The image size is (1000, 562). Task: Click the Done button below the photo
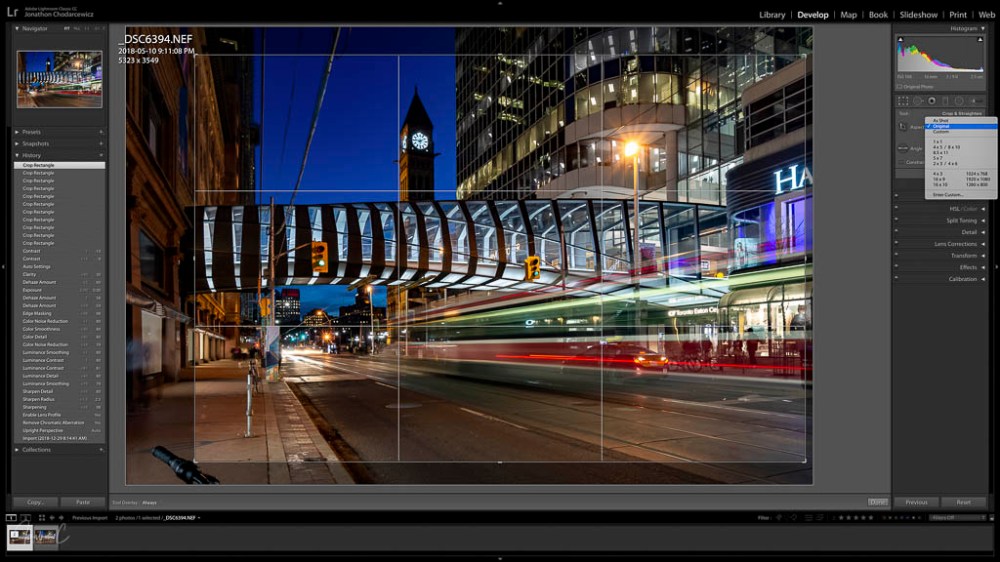877,502
